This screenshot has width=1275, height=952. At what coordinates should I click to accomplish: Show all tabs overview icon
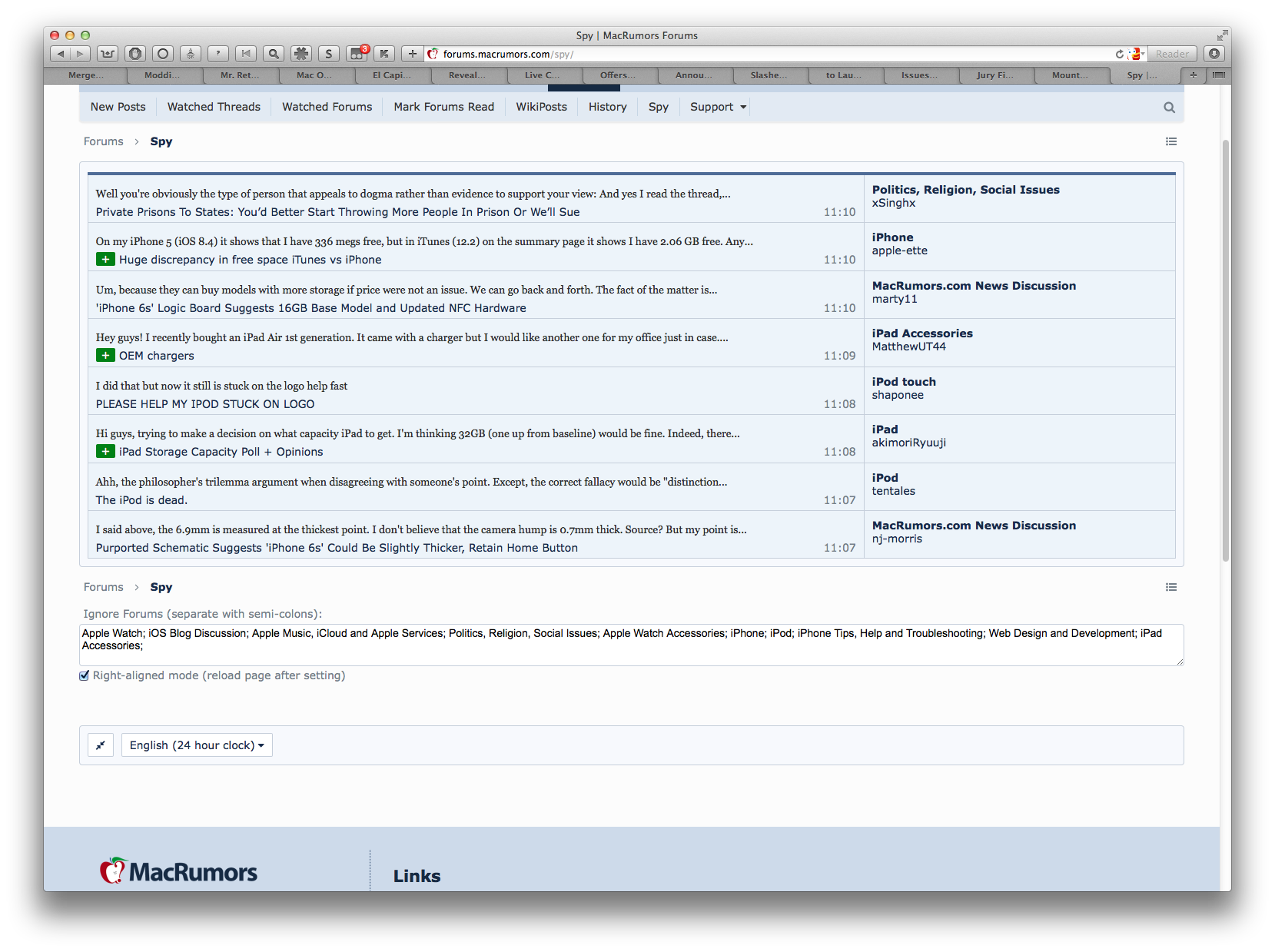tap(1218, 75)
